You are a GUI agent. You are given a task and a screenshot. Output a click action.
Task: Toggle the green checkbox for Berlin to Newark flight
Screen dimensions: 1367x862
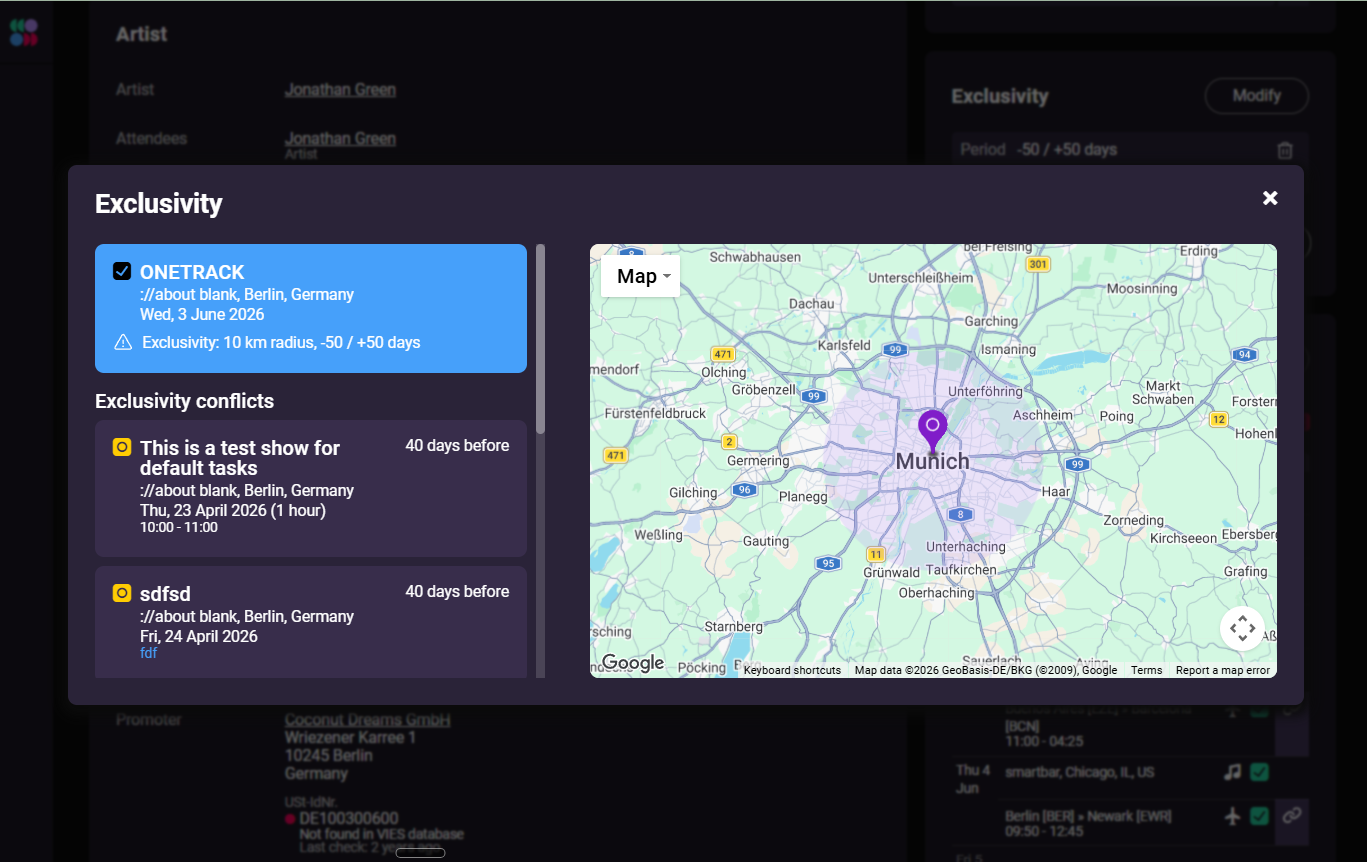1260,816
